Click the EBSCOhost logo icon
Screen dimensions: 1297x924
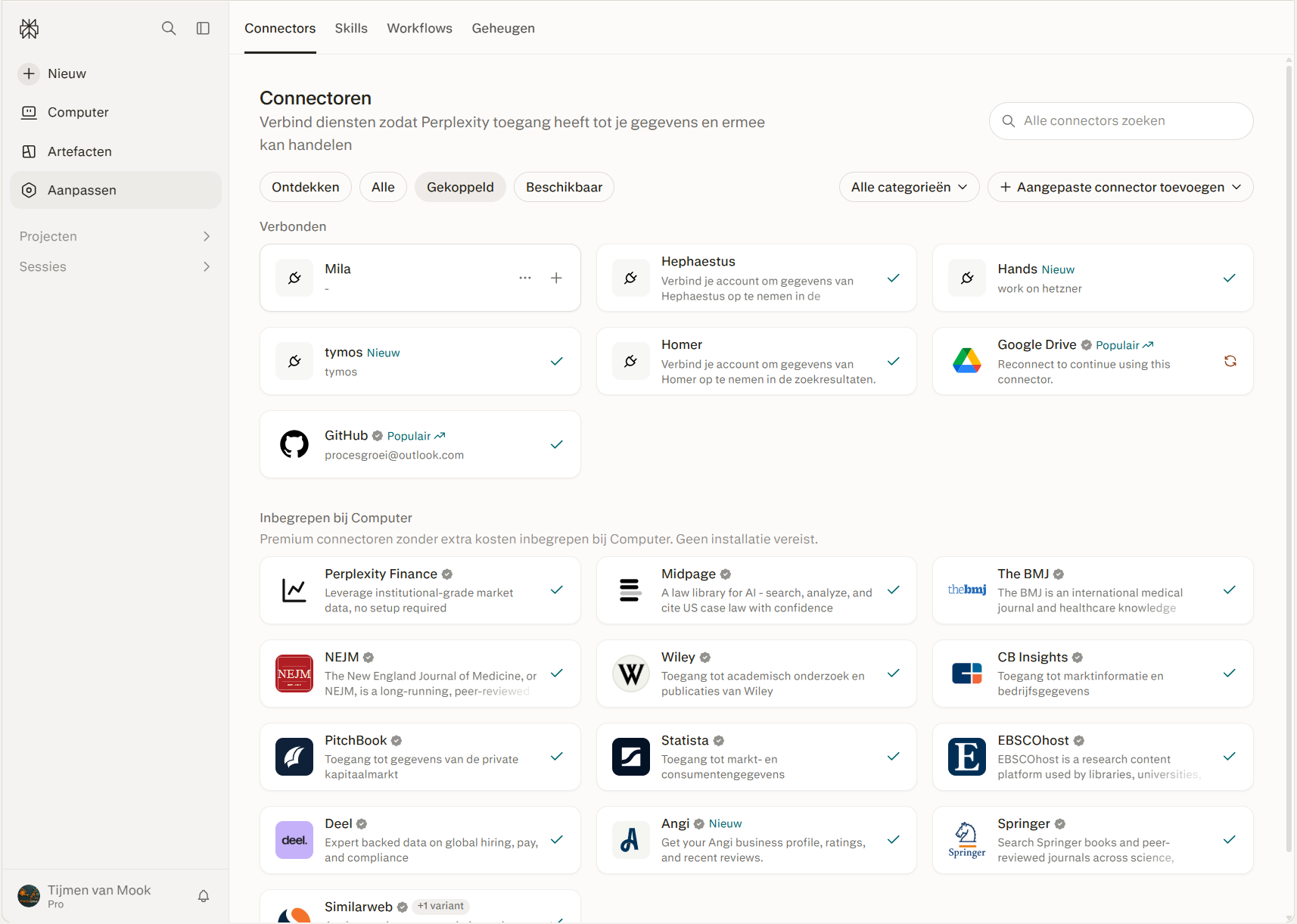click(967, 757)
